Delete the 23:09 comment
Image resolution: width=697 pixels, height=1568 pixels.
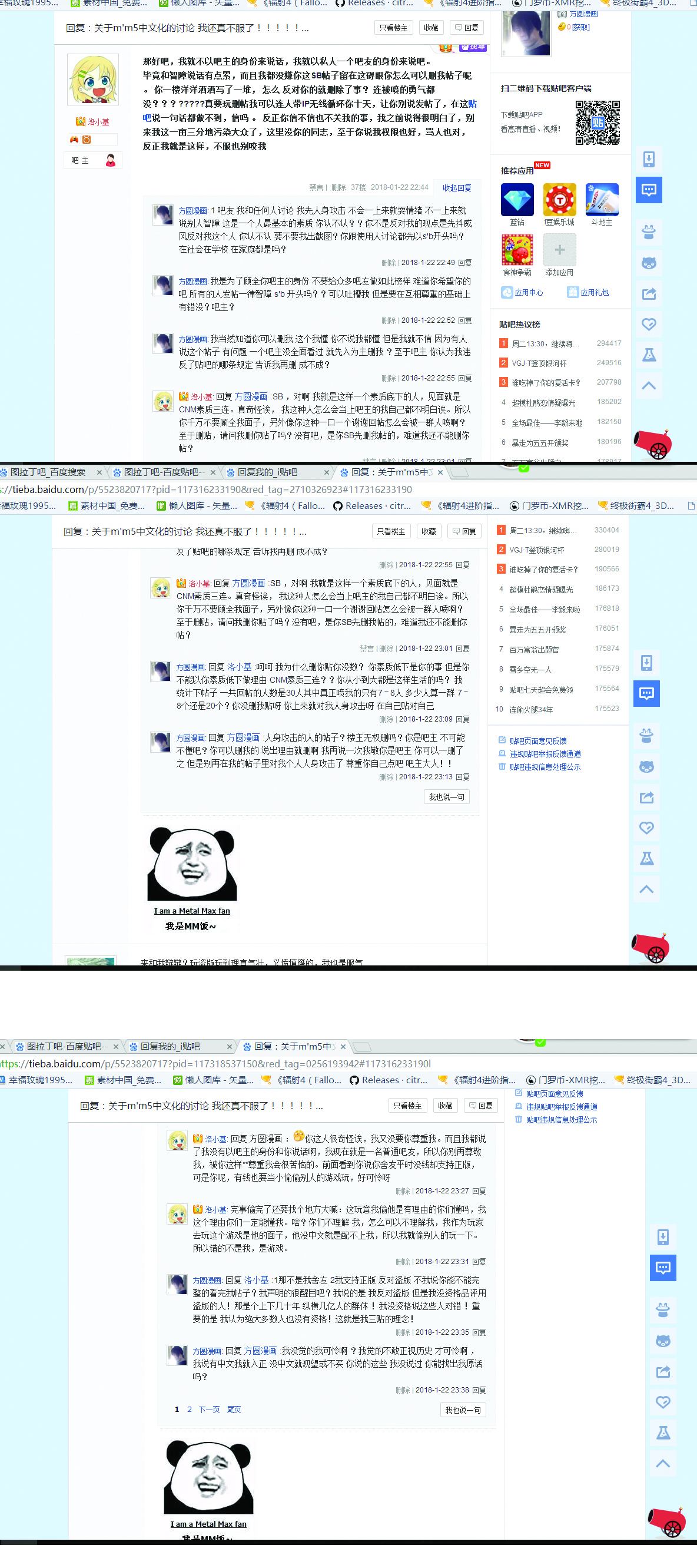click(386, 719)
